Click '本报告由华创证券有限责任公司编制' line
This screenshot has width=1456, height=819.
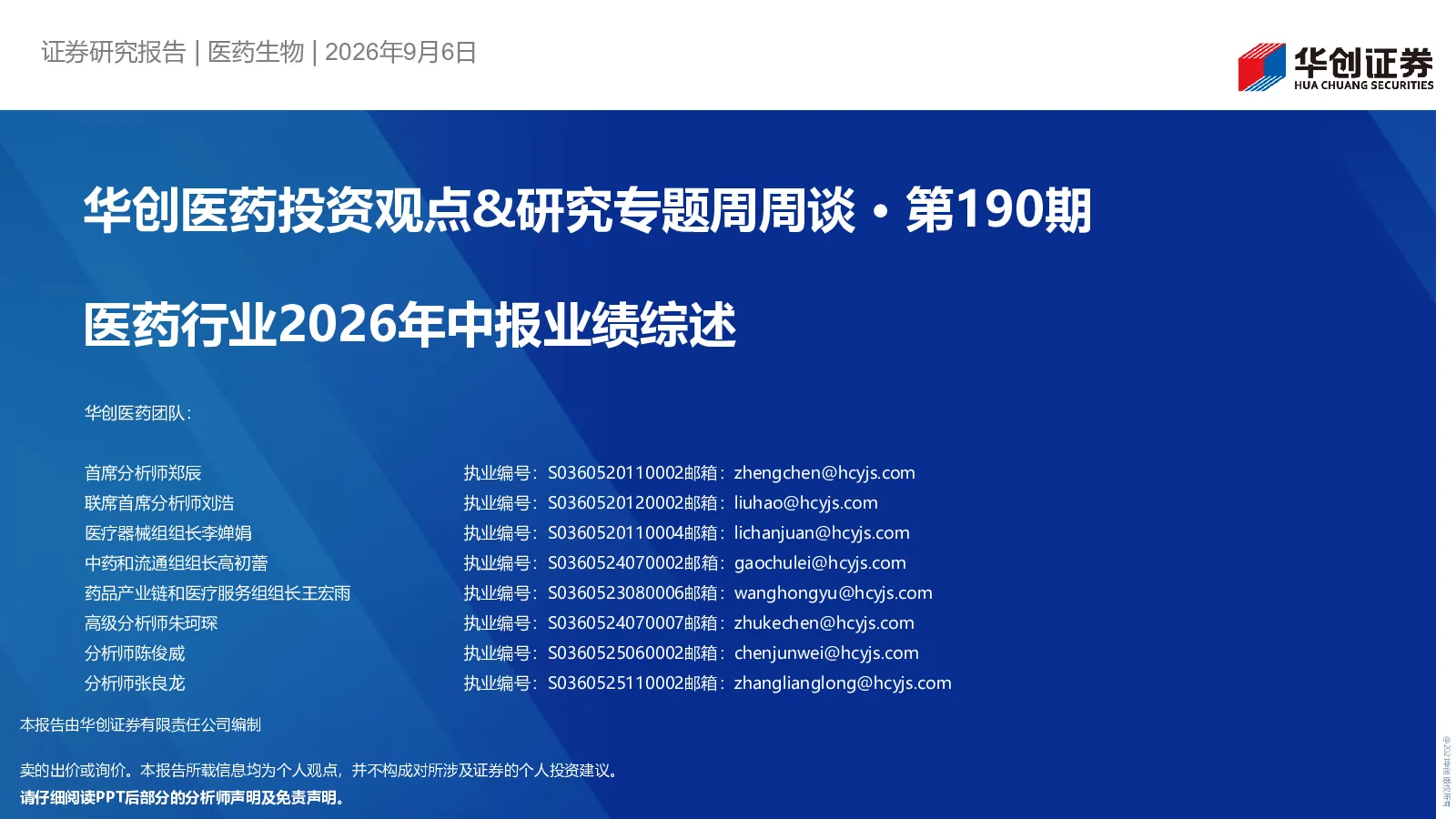click(140, 725)
